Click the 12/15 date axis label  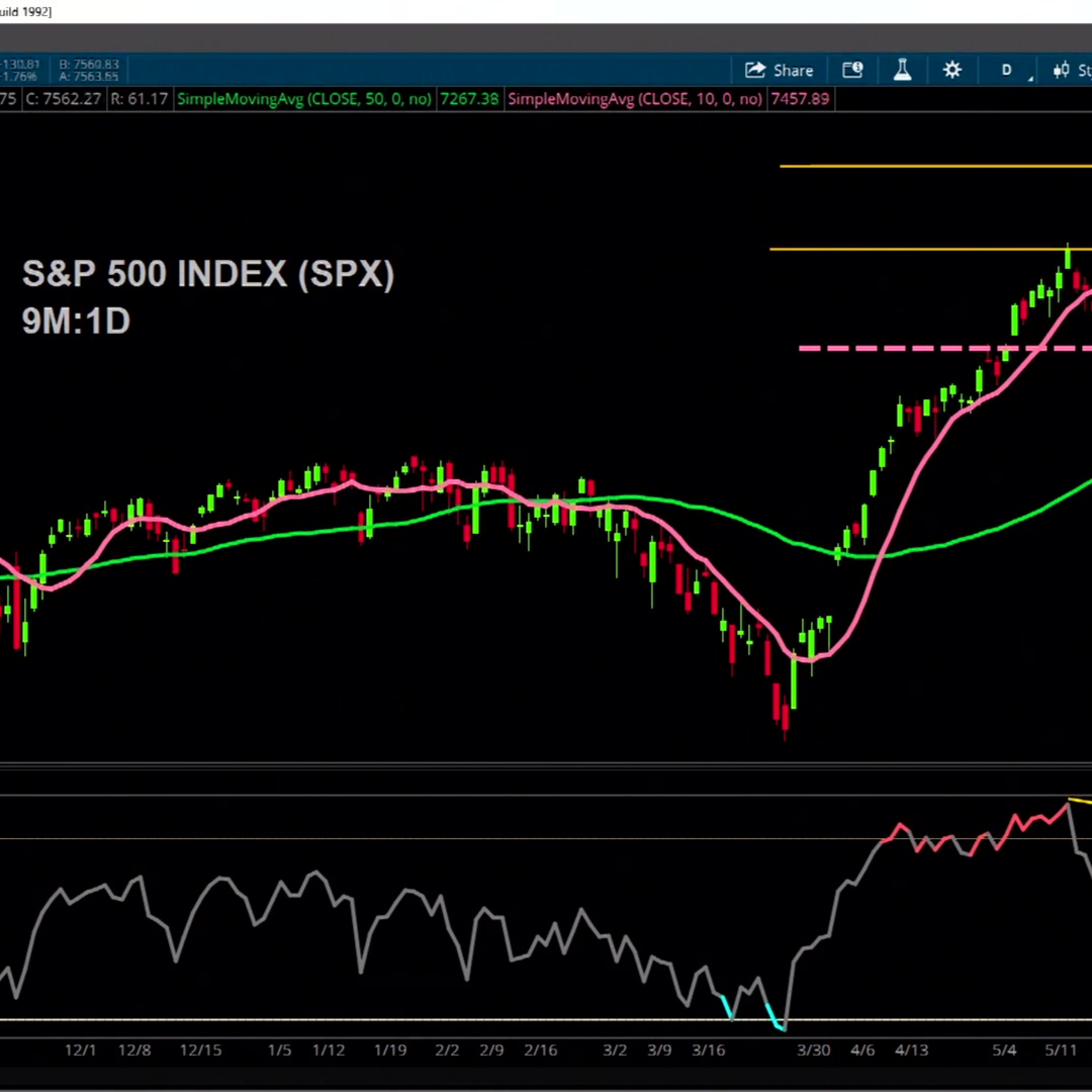pos(201,1050)
